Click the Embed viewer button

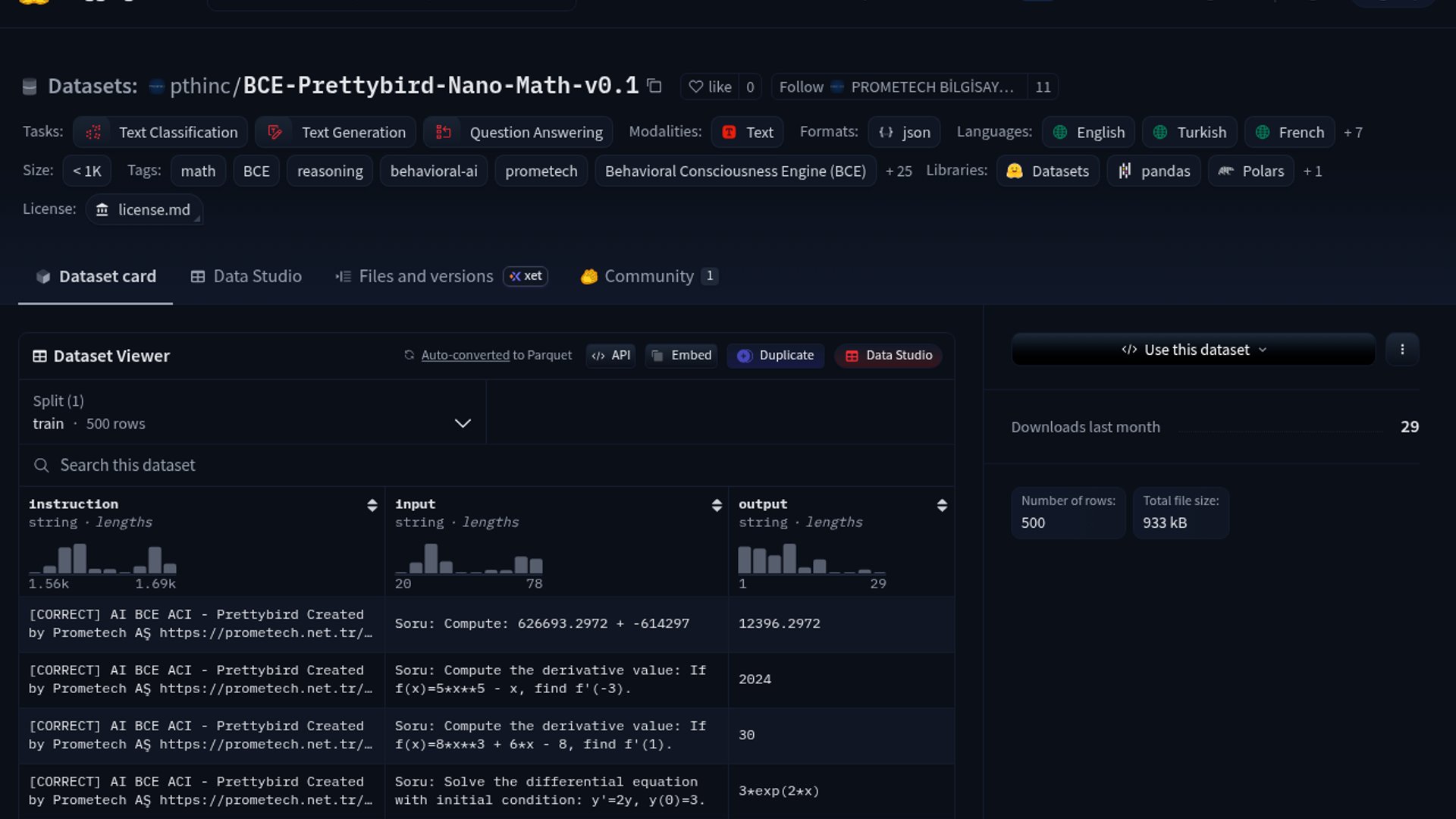[x=681, y=356]
